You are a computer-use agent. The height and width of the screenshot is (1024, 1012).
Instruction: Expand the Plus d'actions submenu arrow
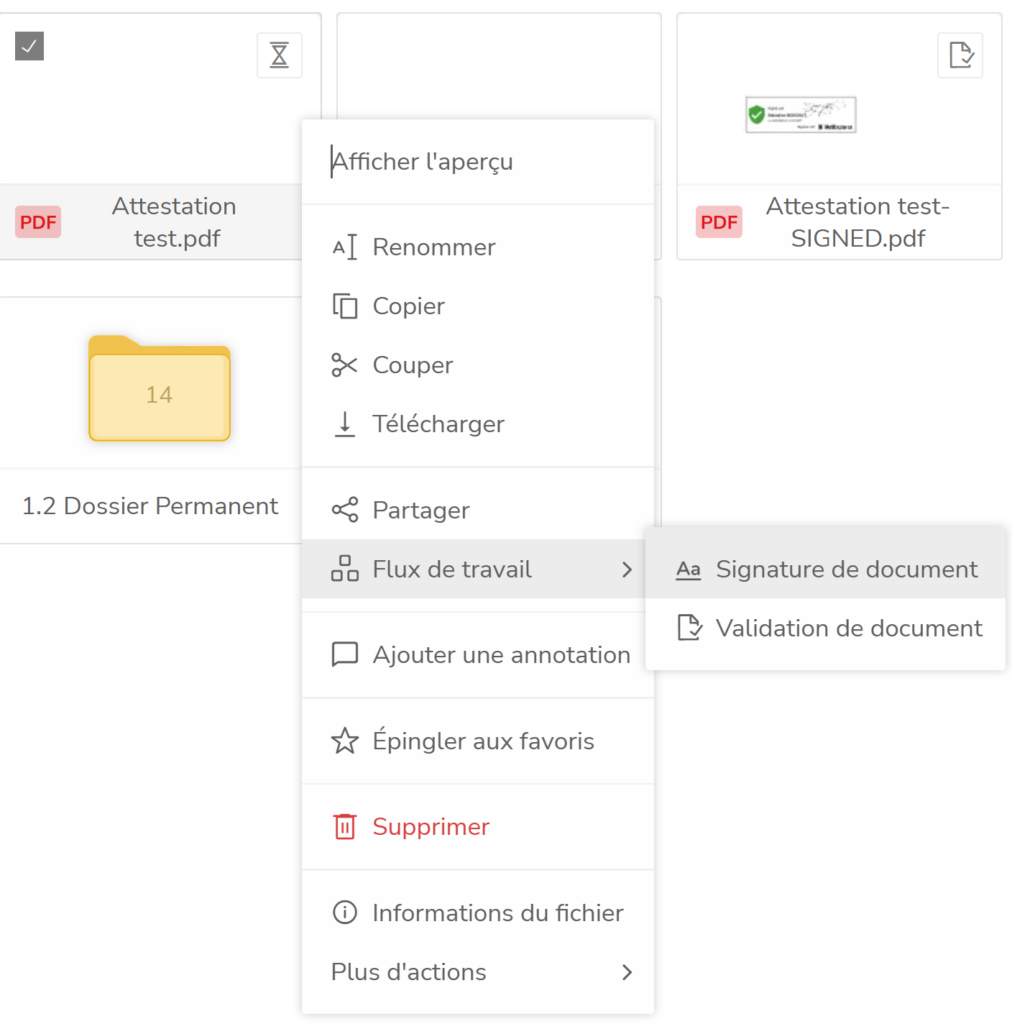627,972
